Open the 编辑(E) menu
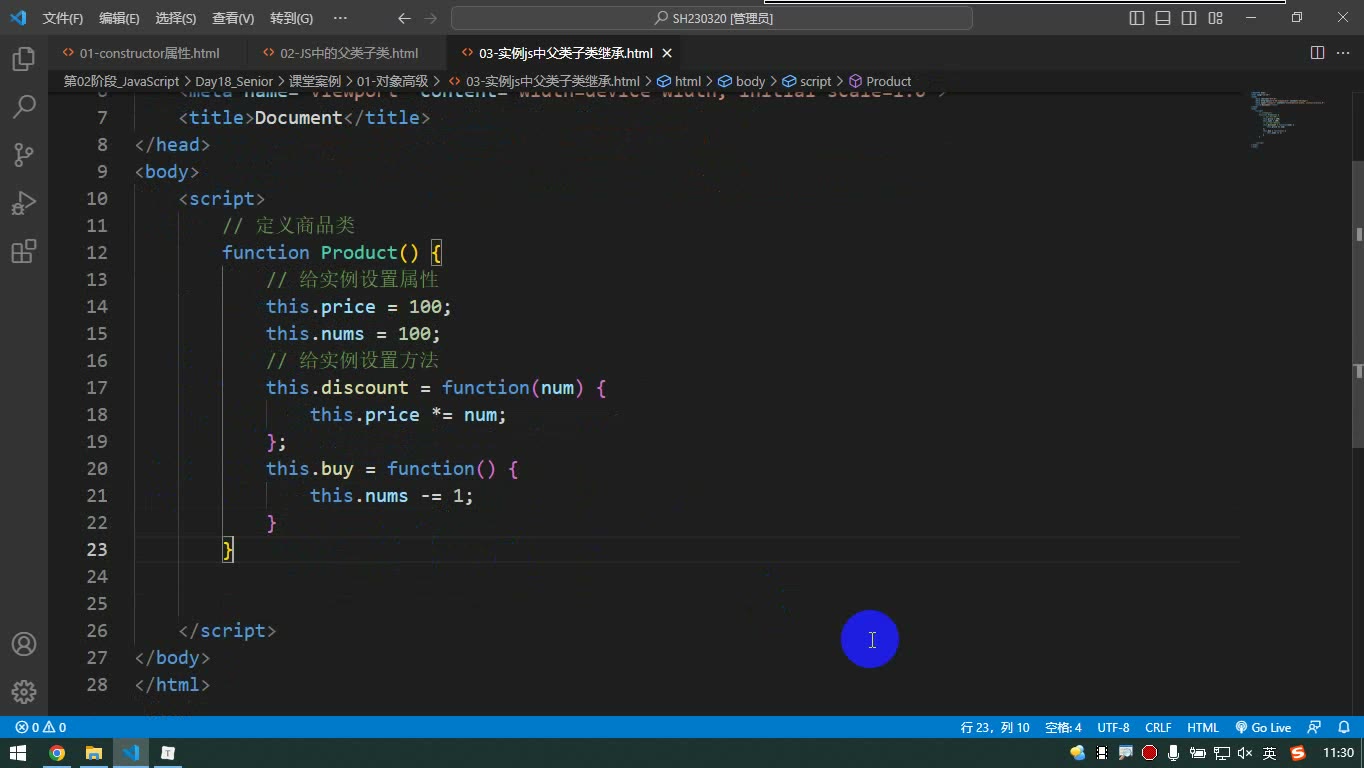1364x768 pixels. [120, 18]
